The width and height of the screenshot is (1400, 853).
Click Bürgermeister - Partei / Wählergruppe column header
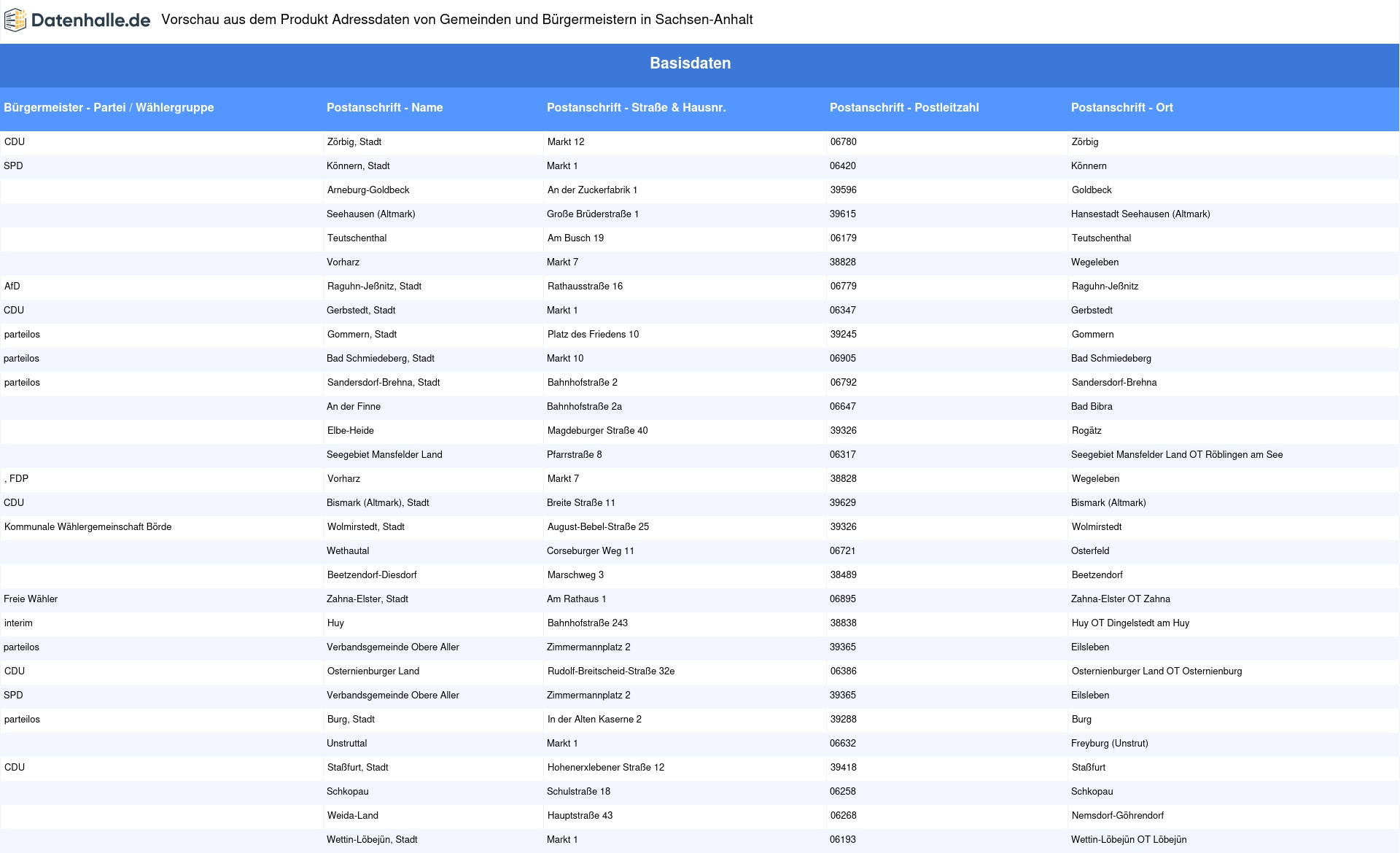109,108
